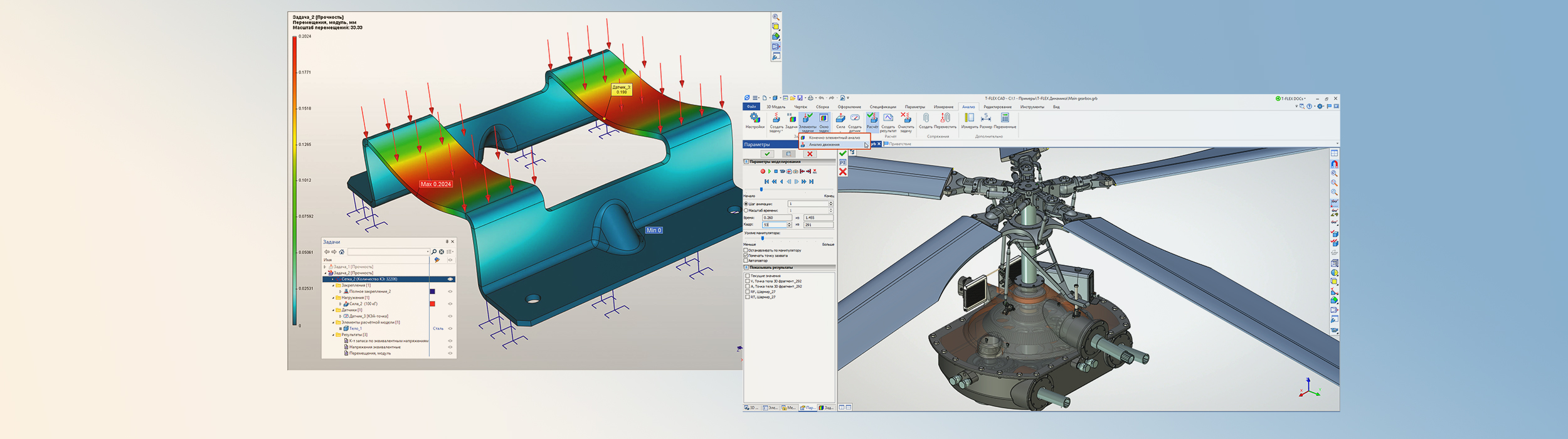Expand the Задача_1 [Прочность] tree node
This screenshot has width=1568, height=439.
(325, 267)
